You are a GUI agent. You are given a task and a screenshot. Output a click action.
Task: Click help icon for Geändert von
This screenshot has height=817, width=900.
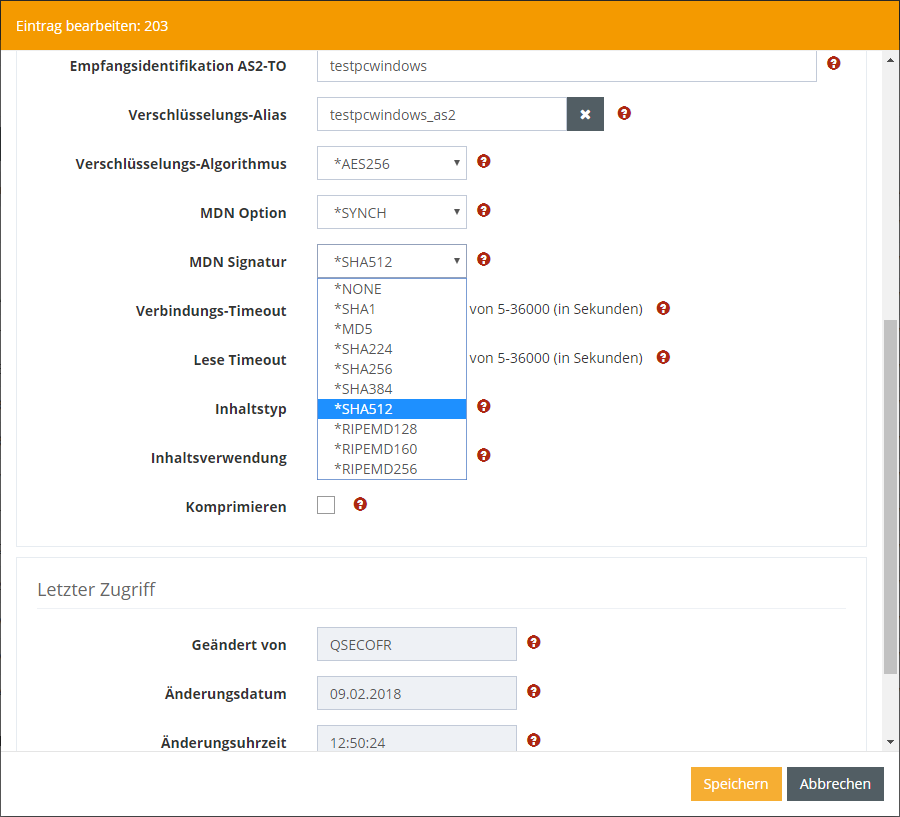(x=534, y=642)
